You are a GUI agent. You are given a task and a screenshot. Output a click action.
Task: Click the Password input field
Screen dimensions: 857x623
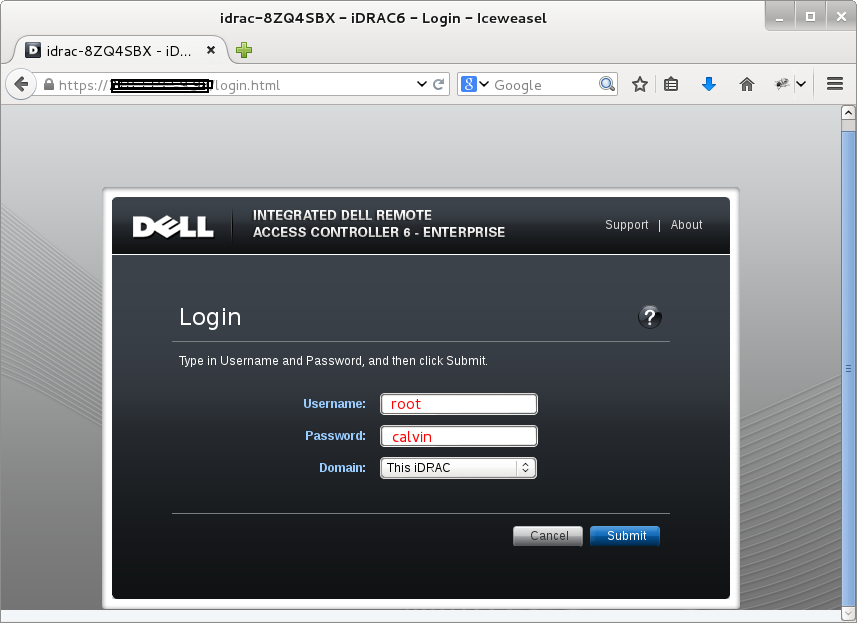click(459, 436)
